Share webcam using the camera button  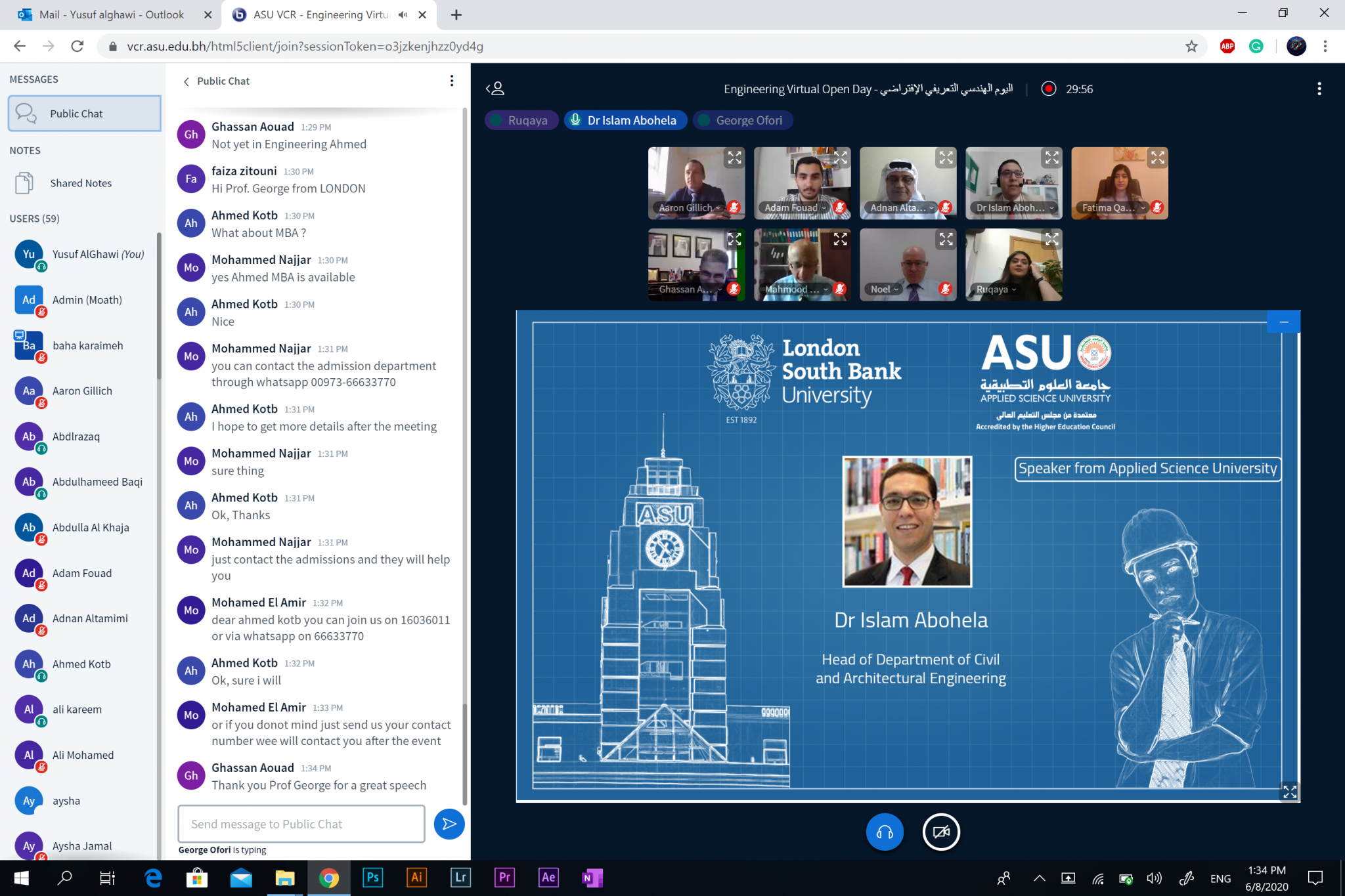(941, 832)
